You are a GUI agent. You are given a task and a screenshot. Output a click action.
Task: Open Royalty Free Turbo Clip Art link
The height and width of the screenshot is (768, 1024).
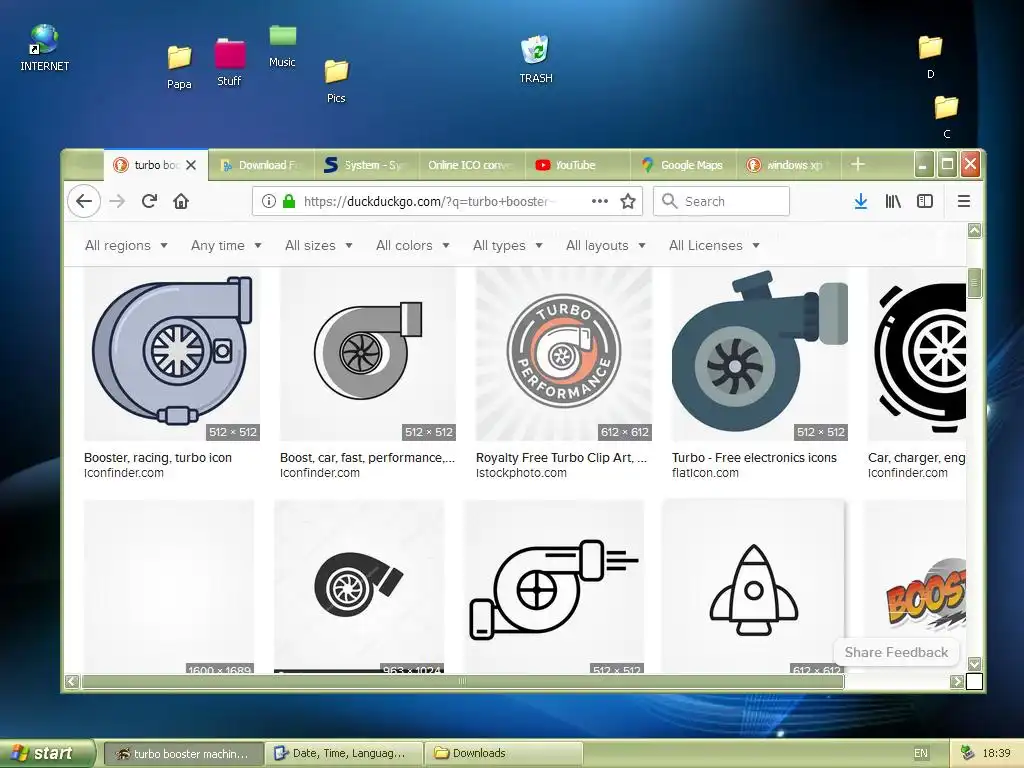click(562, 458)
